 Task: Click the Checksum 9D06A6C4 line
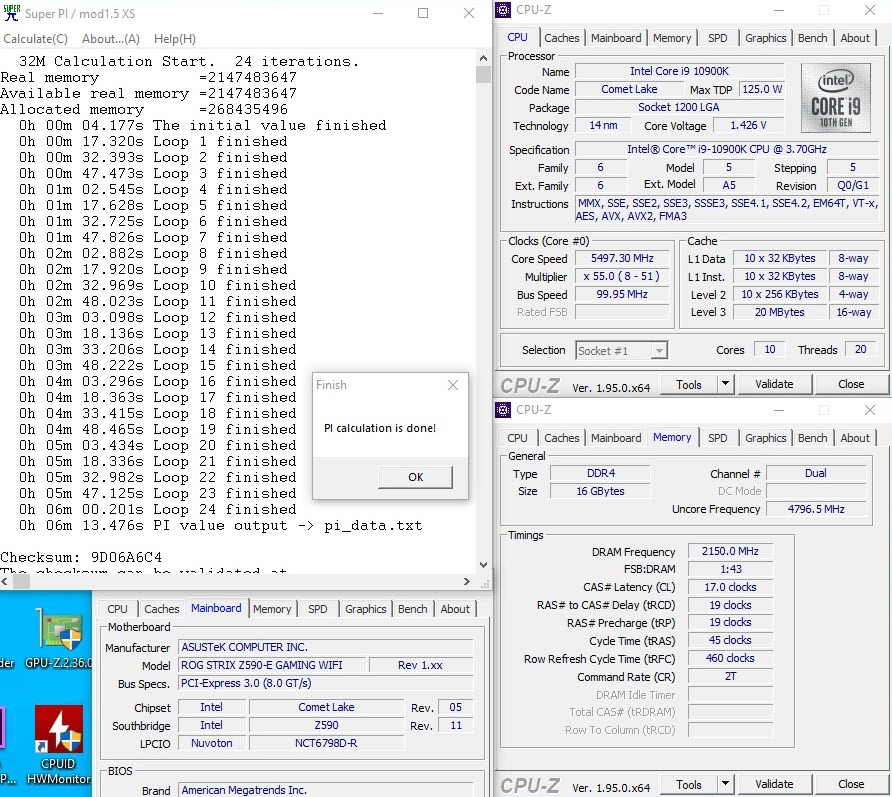81,557
